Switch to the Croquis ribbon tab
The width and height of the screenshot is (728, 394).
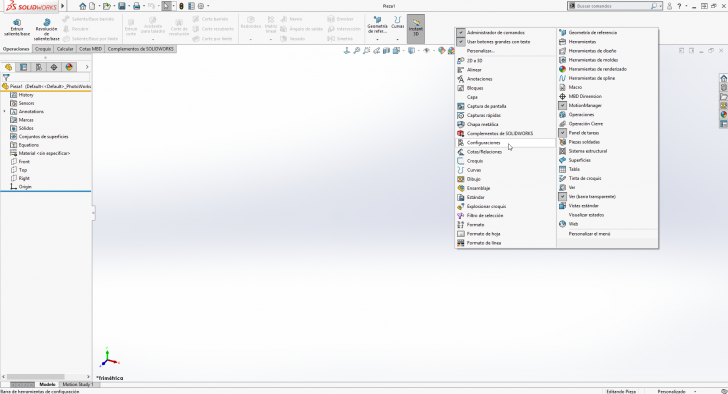[x=43, y=49]
